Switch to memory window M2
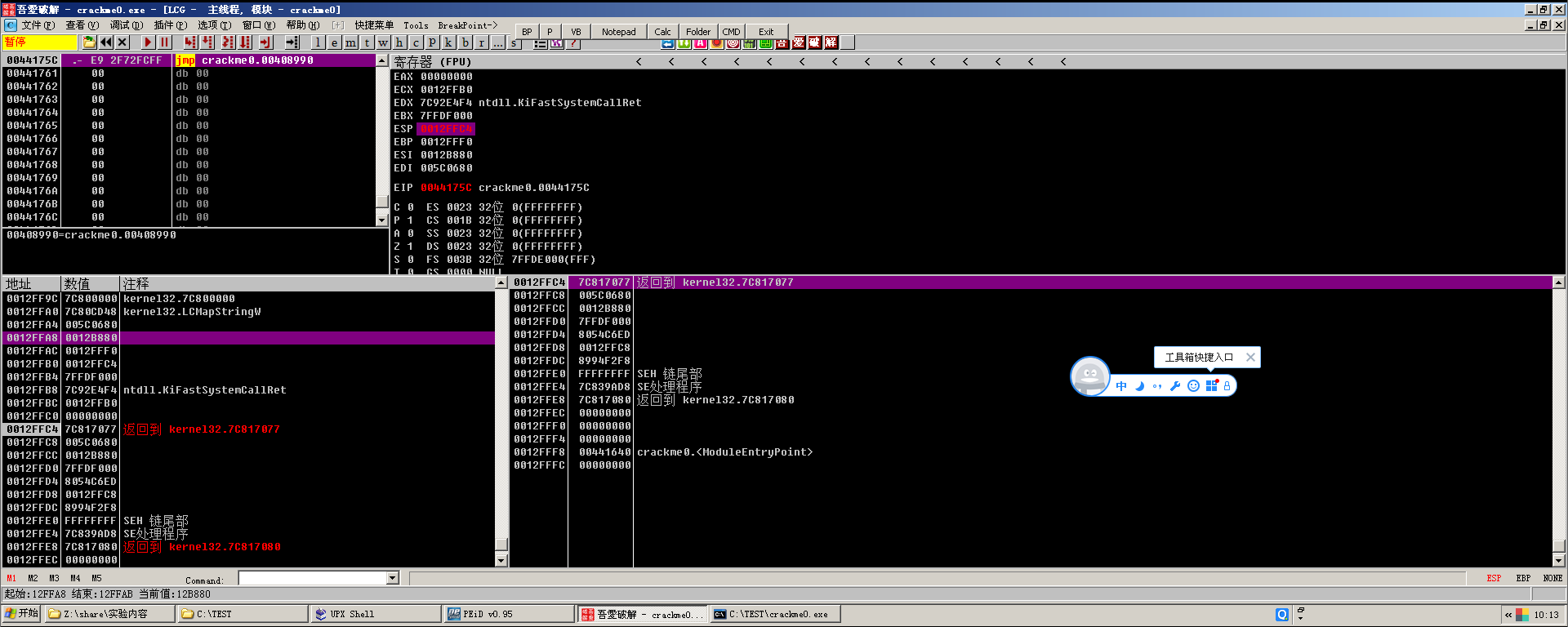 [33, 578]
